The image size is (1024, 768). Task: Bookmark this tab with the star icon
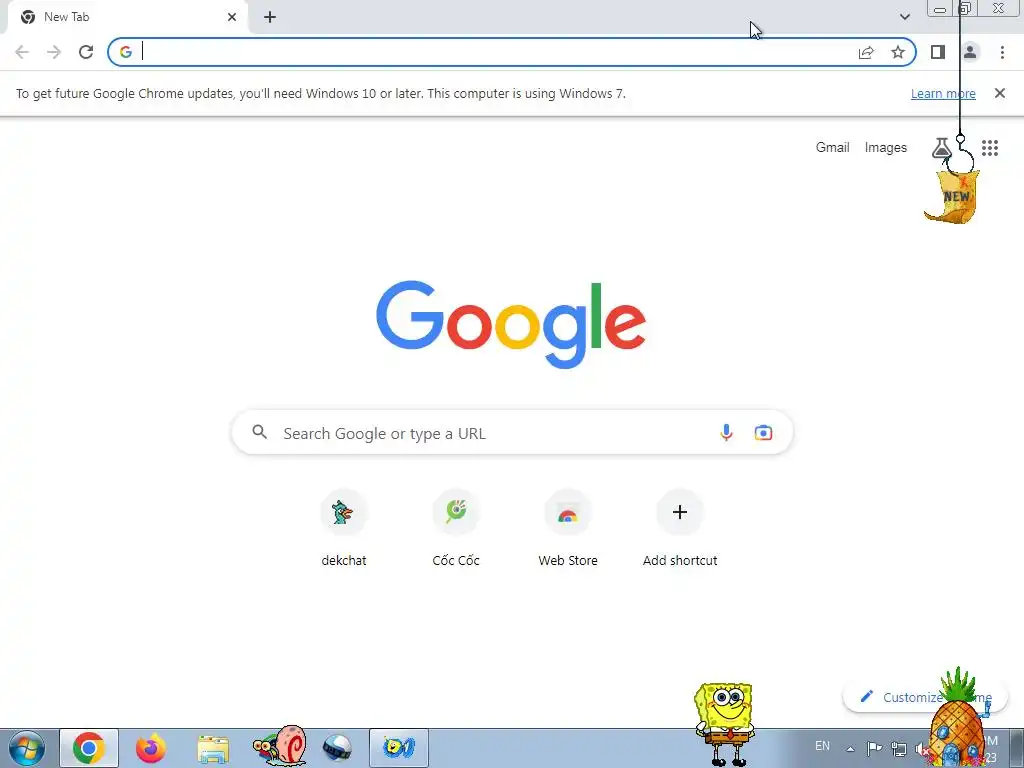click(898, 52)
